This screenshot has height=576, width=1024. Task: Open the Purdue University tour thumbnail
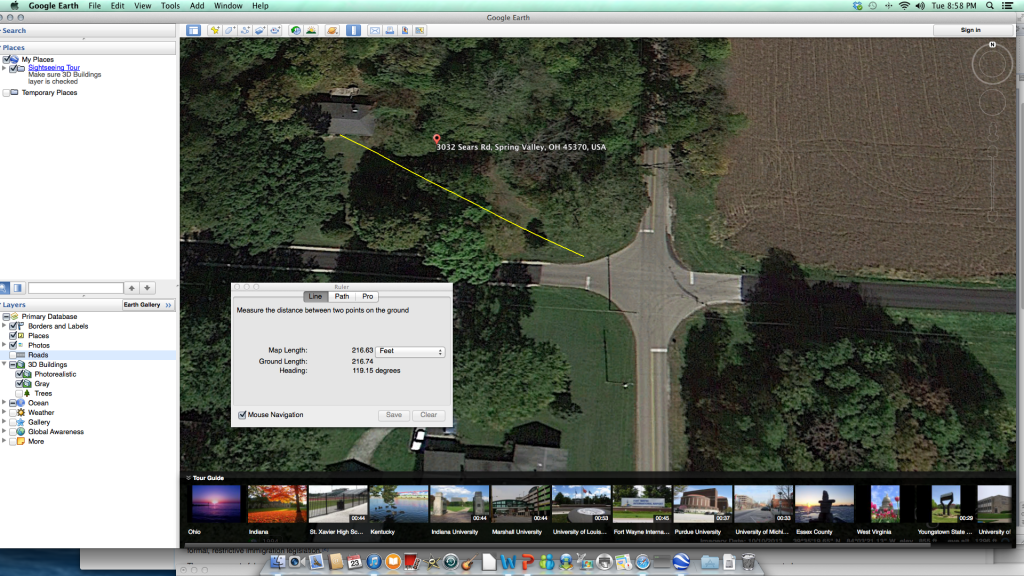[x=702, y=504]
